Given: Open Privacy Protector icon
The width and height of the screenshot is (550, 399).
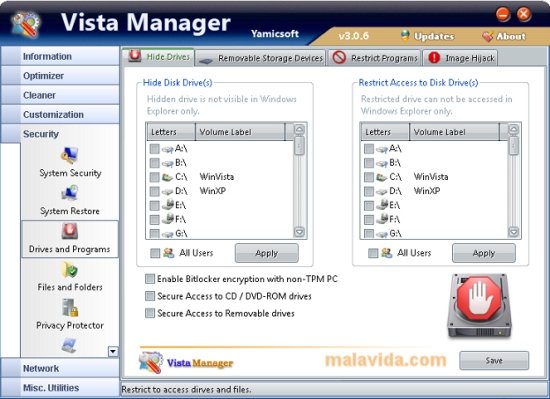Looking at the screenshot, I should coord(70,307).
